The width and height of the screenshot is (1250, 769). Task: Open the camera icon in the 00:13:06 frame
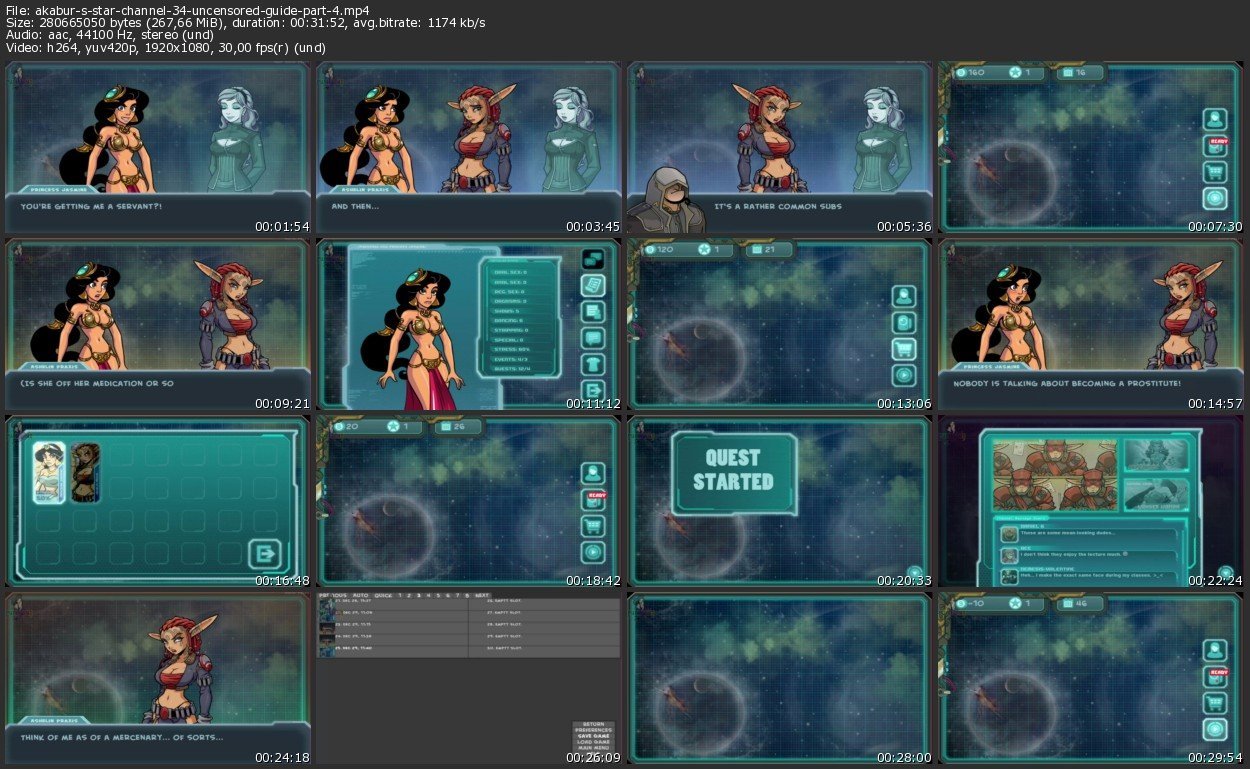[904, 323]
